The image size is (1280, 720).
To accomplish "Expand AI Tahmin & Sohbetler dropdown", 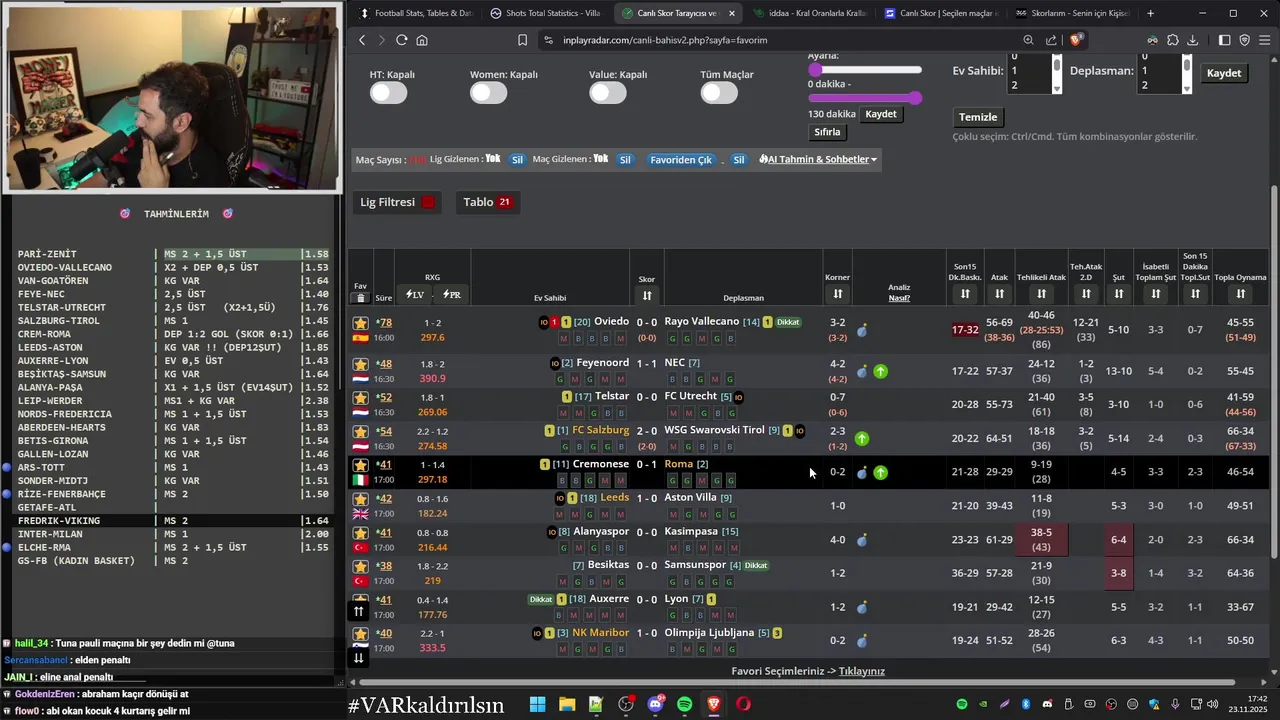I will (x=818, y=159).
